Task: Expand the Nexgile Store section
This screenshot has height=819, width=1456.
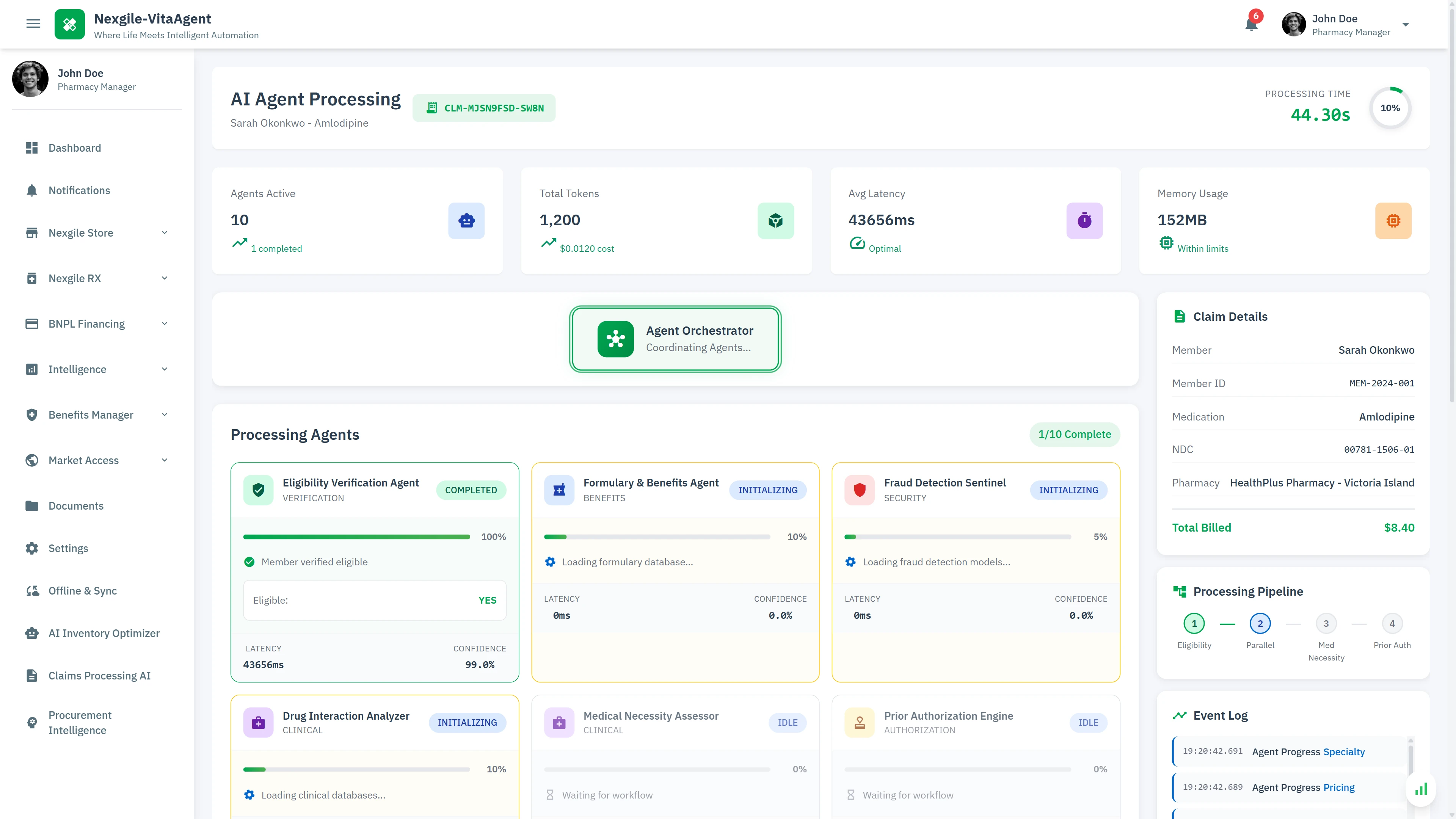Action: coord(164,232)
